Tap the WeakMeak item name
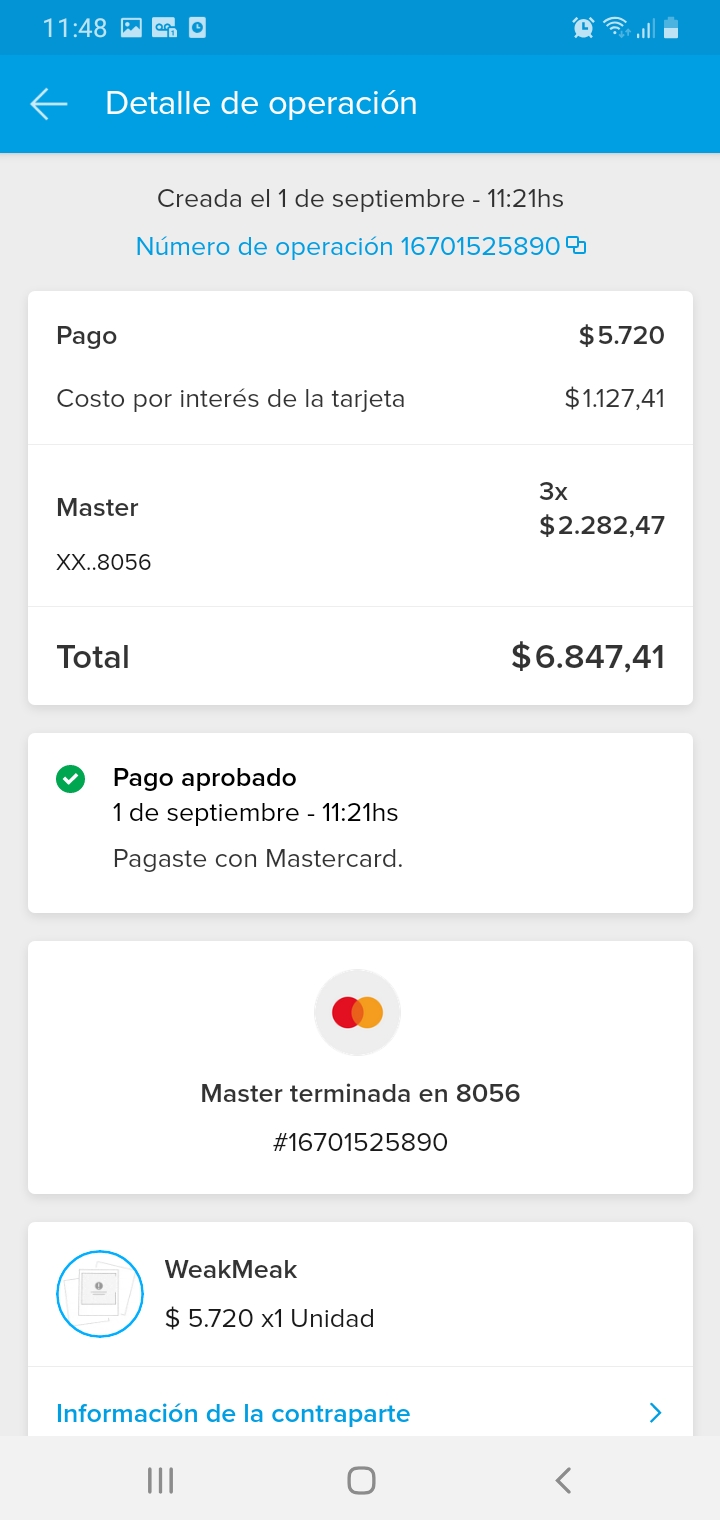The image size is (720, 1520). click(231, 1270)
